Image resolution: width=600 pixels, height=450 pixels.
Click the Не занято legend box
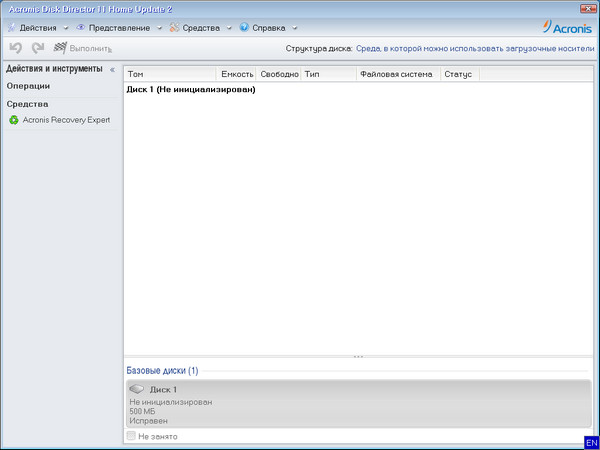(x=131, y=436)
